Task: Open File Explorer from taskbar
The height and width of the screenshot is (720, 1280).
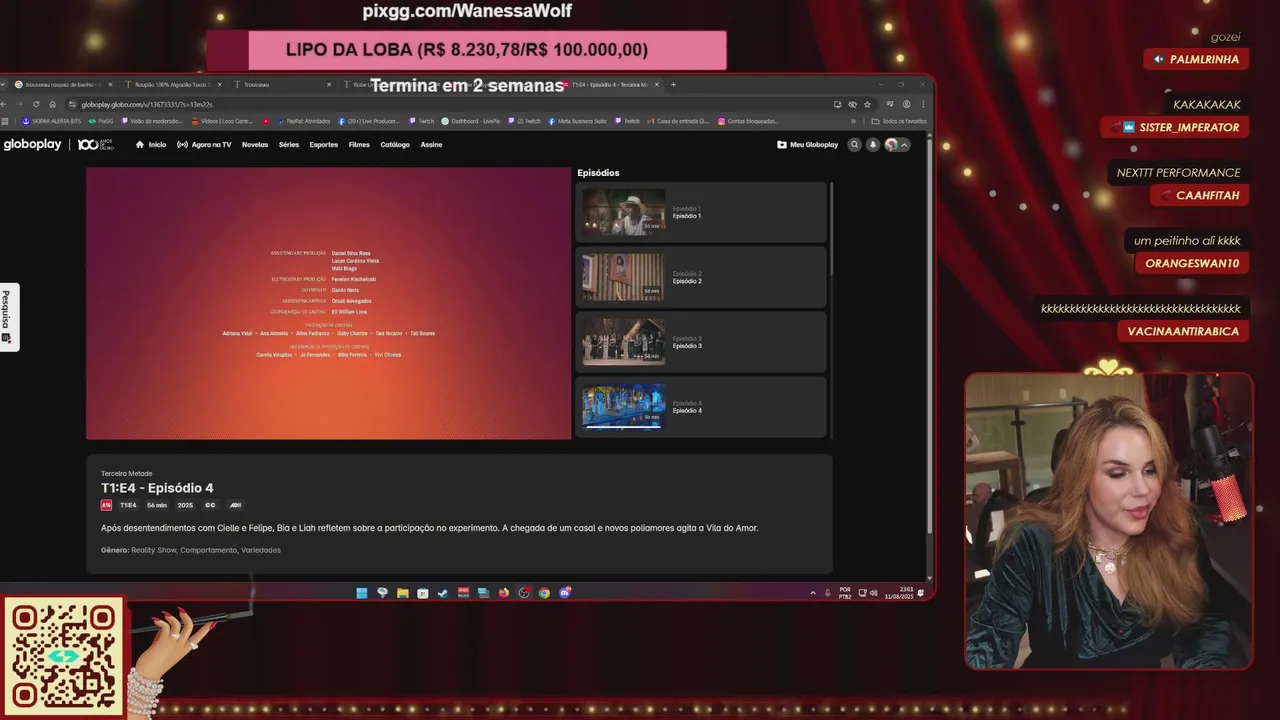Action: tap(402, 593)
